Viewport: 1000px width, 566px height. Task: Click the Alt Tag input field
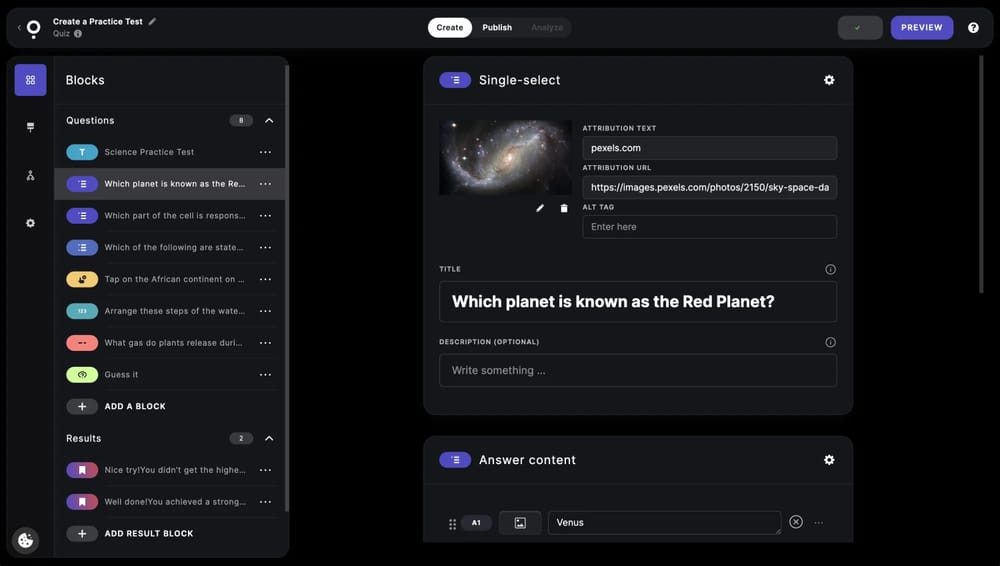(709, 227)
